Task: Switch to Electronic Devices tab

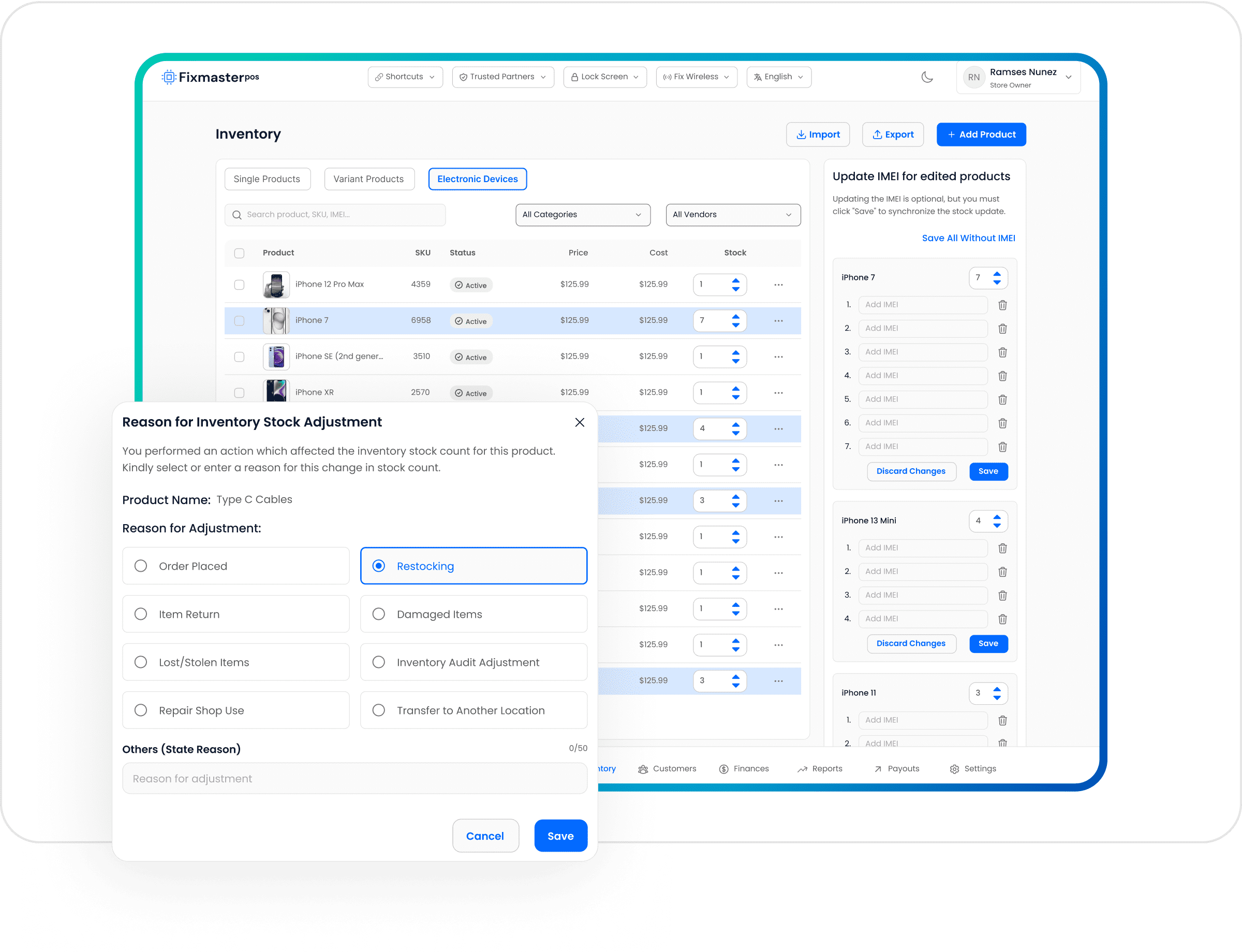Action: click(x=477, y=179)
